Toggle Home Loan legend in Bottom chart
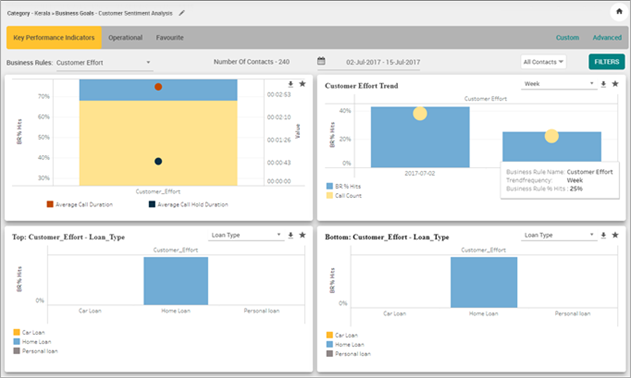Viewport: 631px width, 379px height. click(330, 344)
